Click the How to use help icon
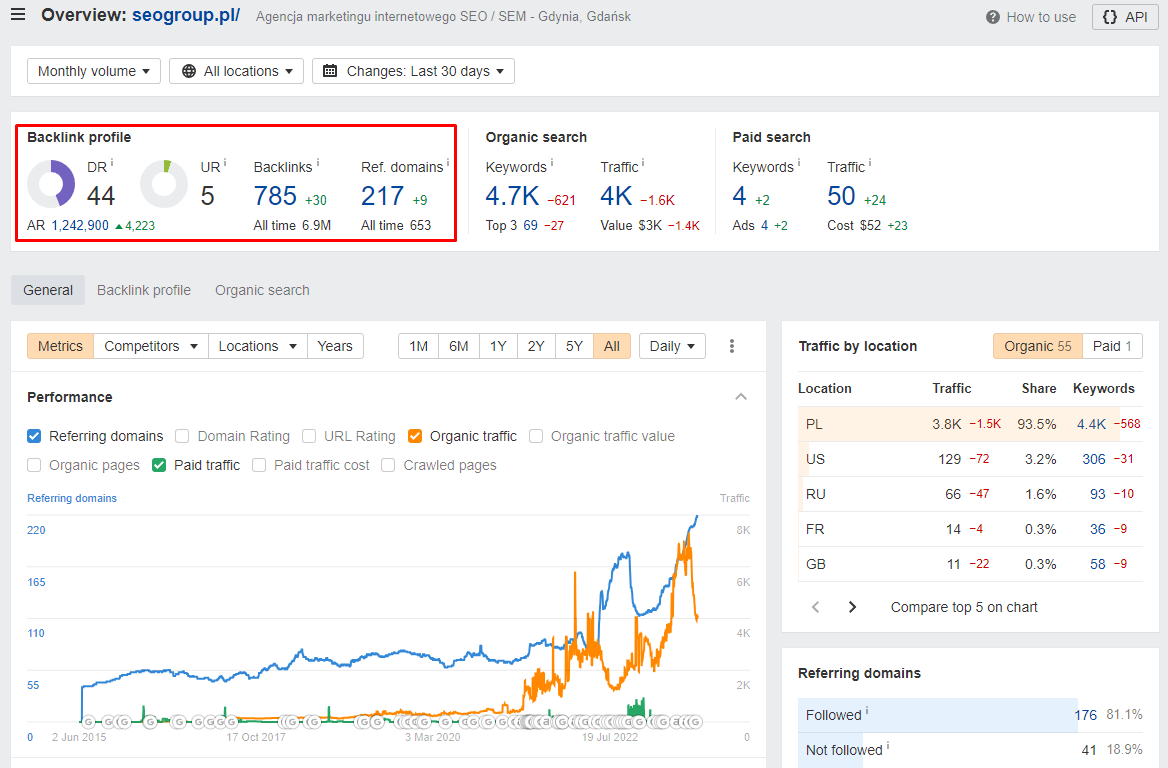 pyautogui.click(x=992, y=17)
